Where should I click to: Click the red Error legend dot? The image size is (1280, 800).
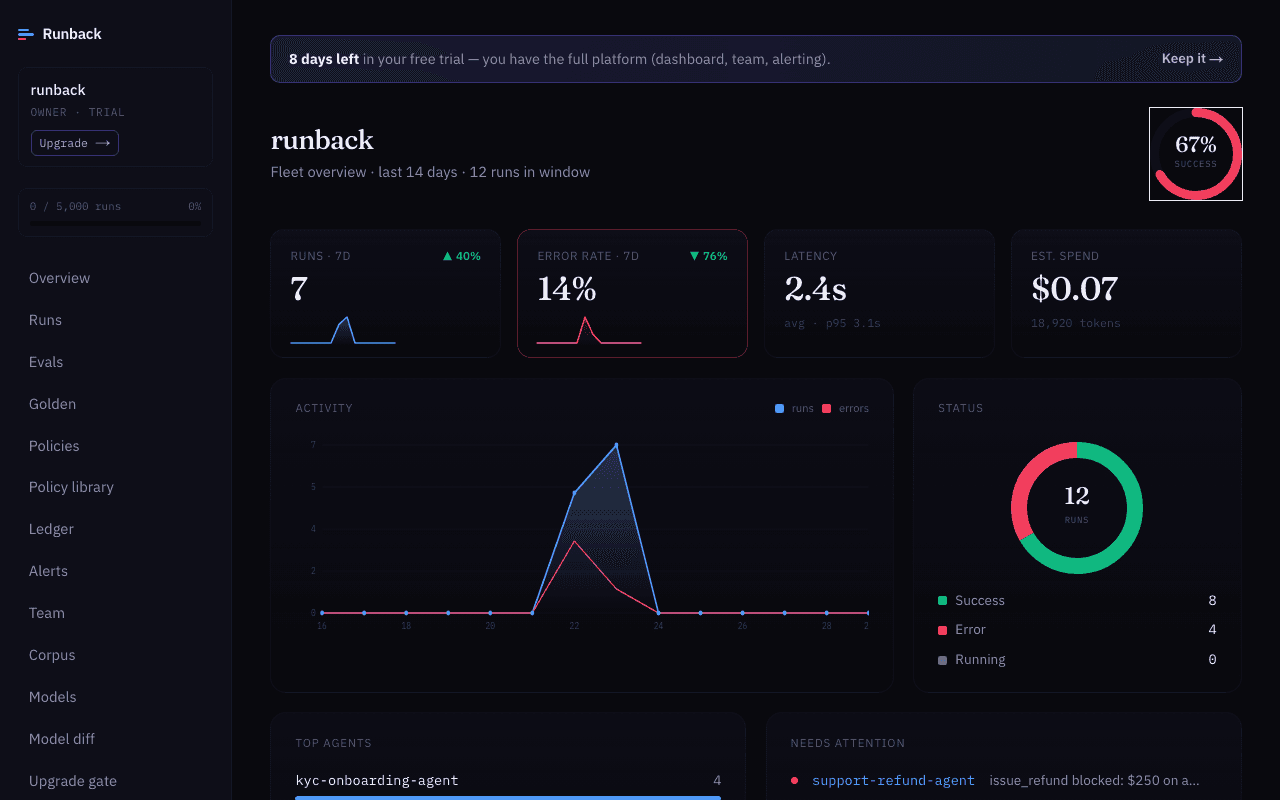pyautogui.click(x=942, y=630)
